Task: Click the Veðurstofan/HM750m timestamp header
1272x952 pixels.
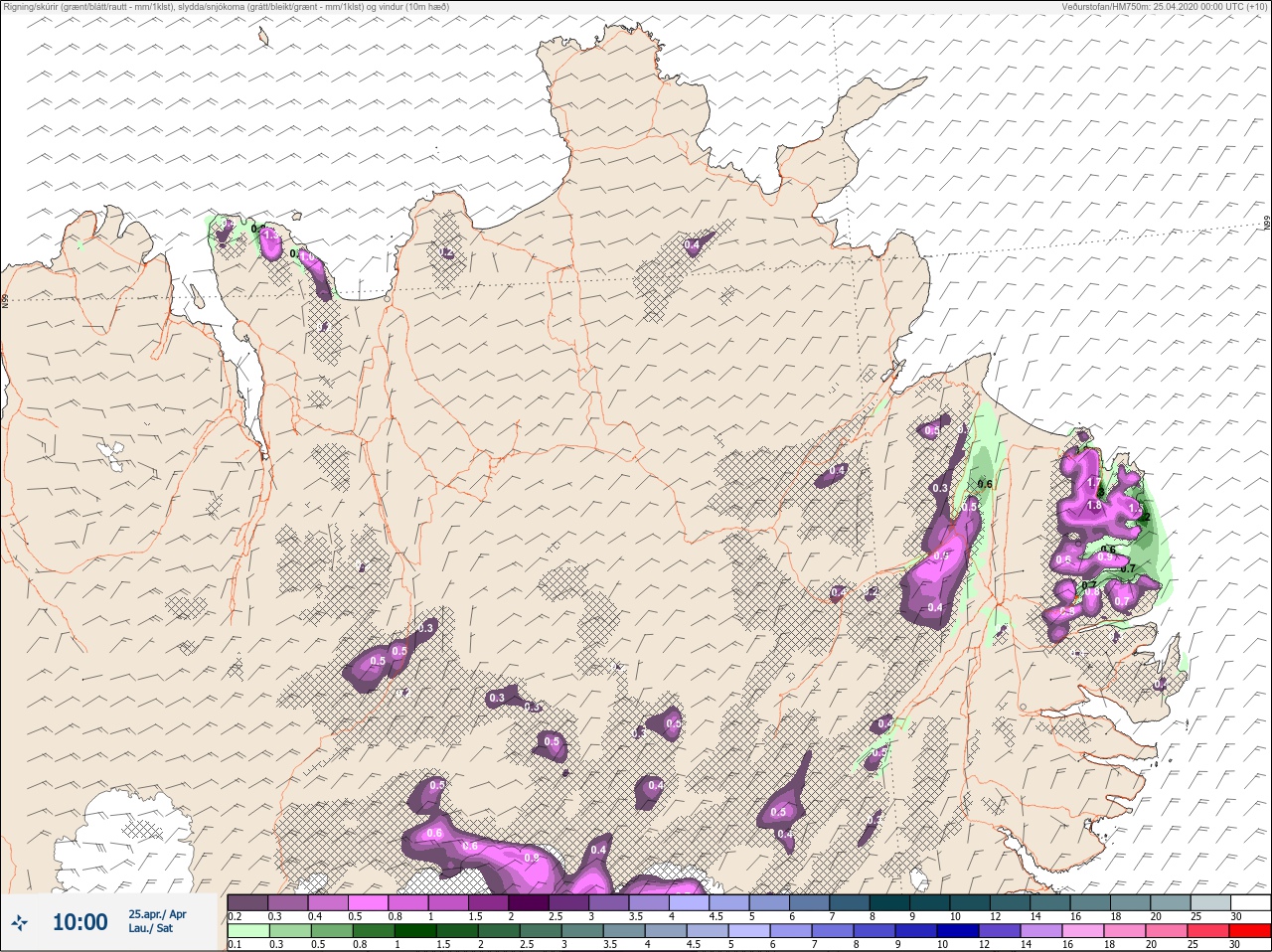Action: coord(1165,6)
